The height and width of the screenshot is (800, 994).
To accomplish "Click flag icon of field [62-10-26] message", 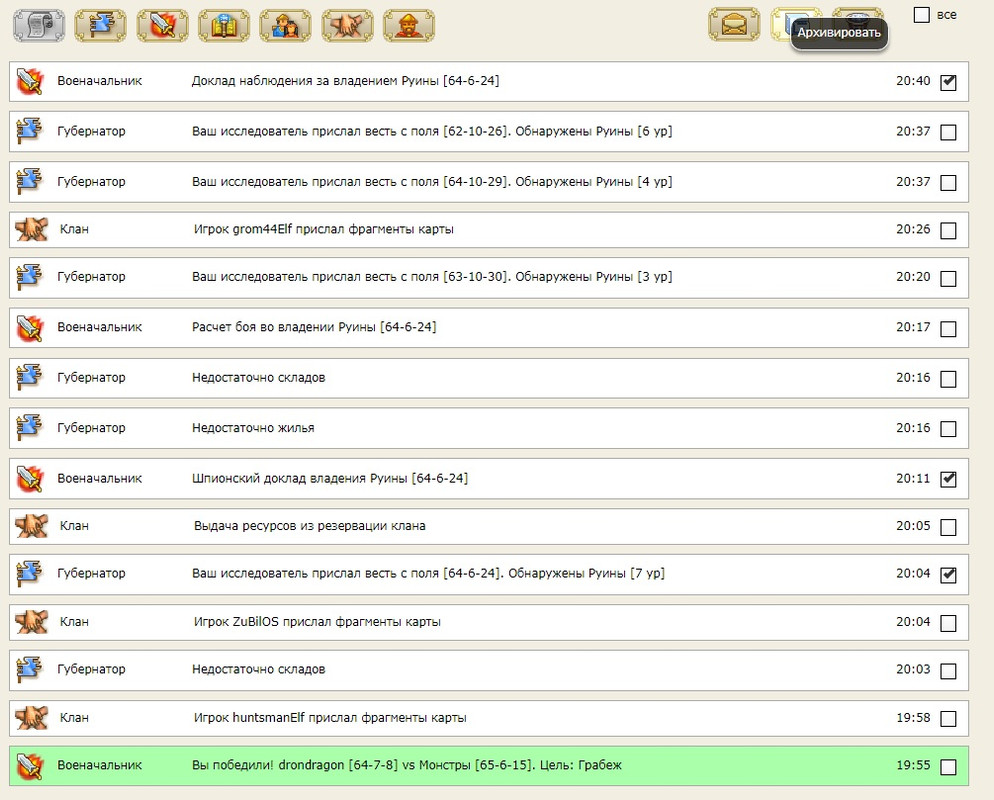I will click(x=29, y=131).
